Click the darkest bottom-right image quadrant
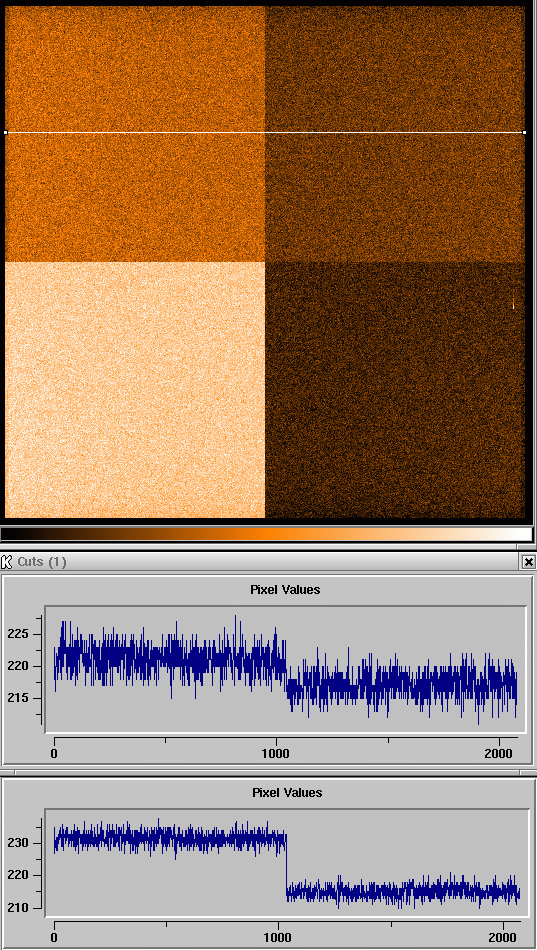The image size is (537, 950). (x=395, y=390)
